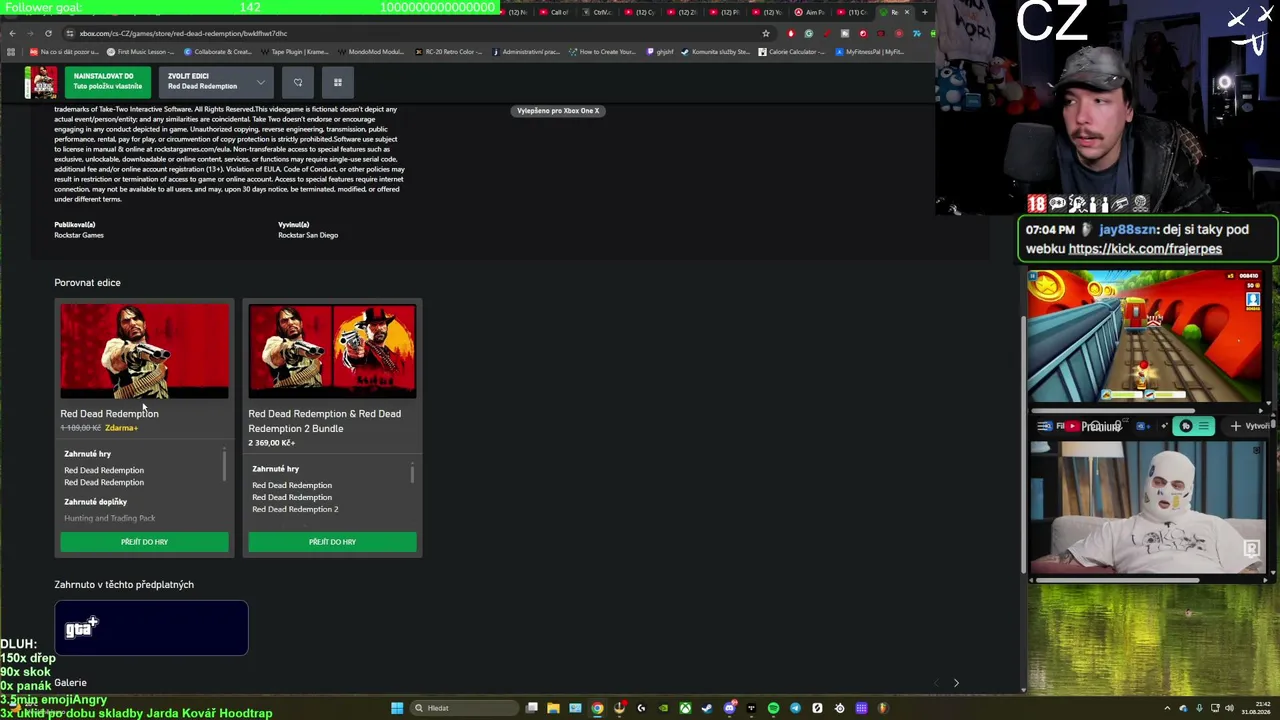The image size is (1280, 720).
Task: Click the Red Dead Redemption edition title
Action: coord(109,413)
